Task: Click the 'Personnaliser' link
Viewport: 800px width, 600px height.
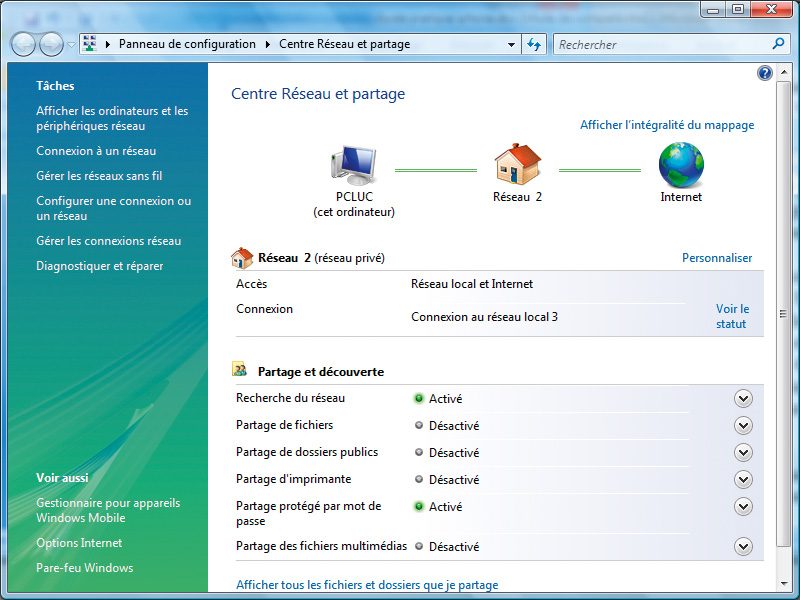Action: click(x=717, y=258)
